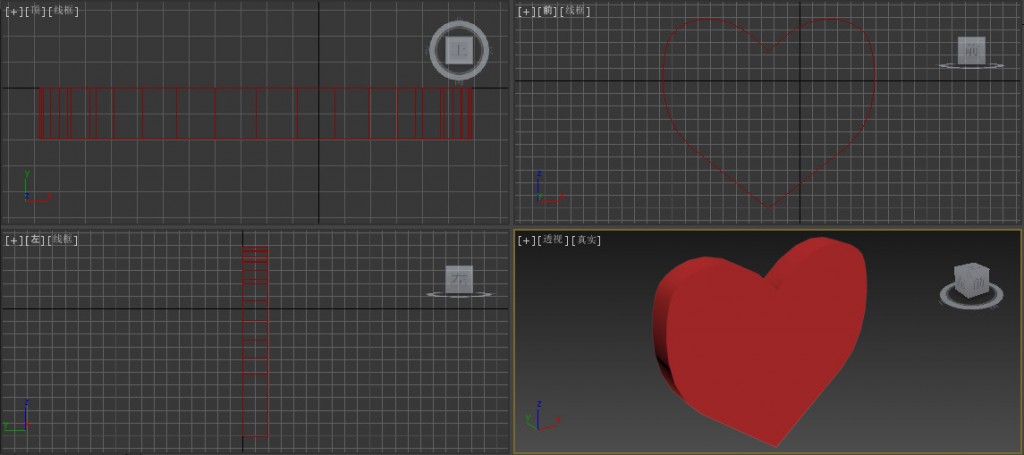Image resolution: width=1024 pixels, height=455 pixels.
Task: Open 线框 shading menu in the left (左) viewport
Action: click(63, 240)
